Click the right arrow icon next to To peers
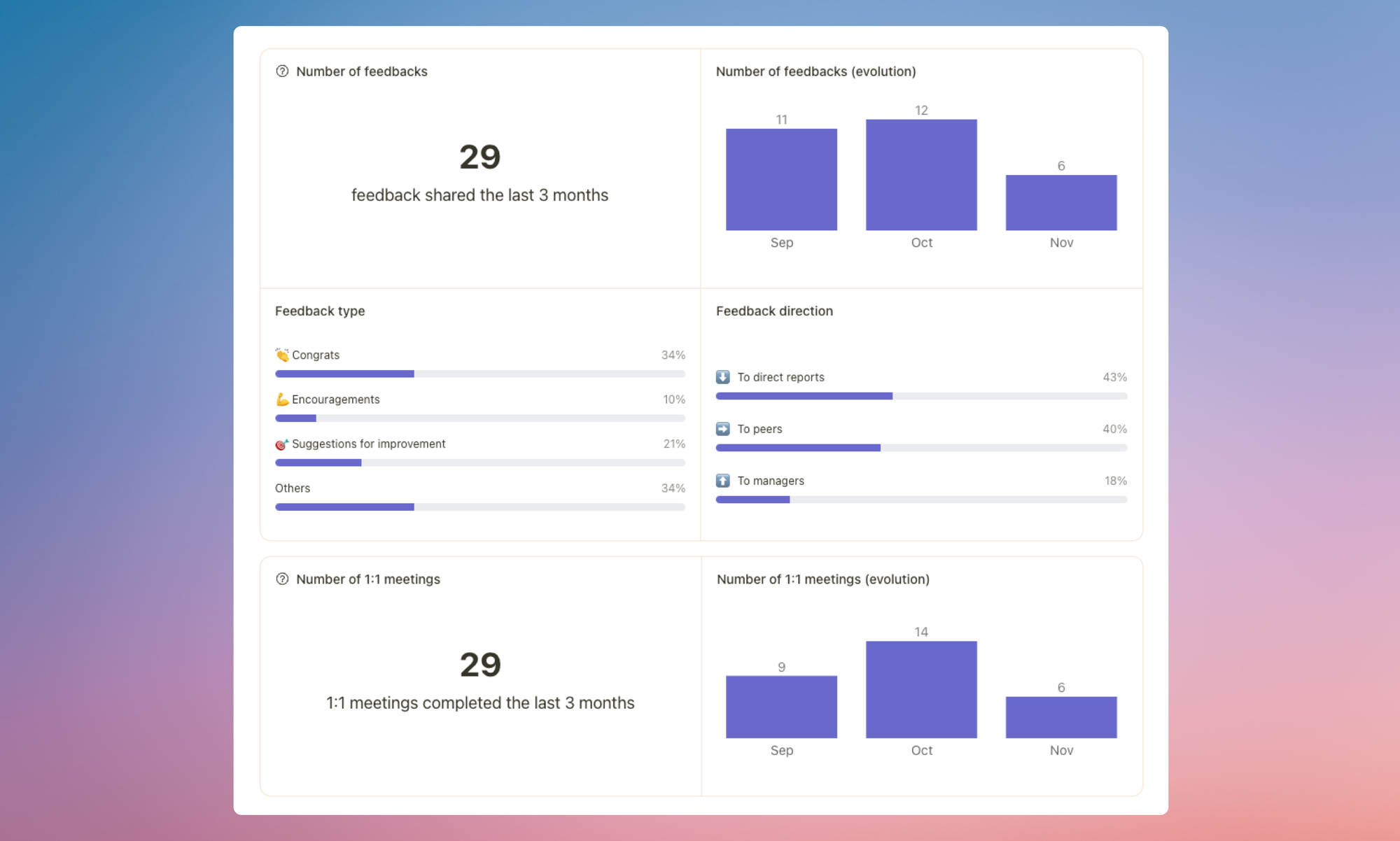 722,429
